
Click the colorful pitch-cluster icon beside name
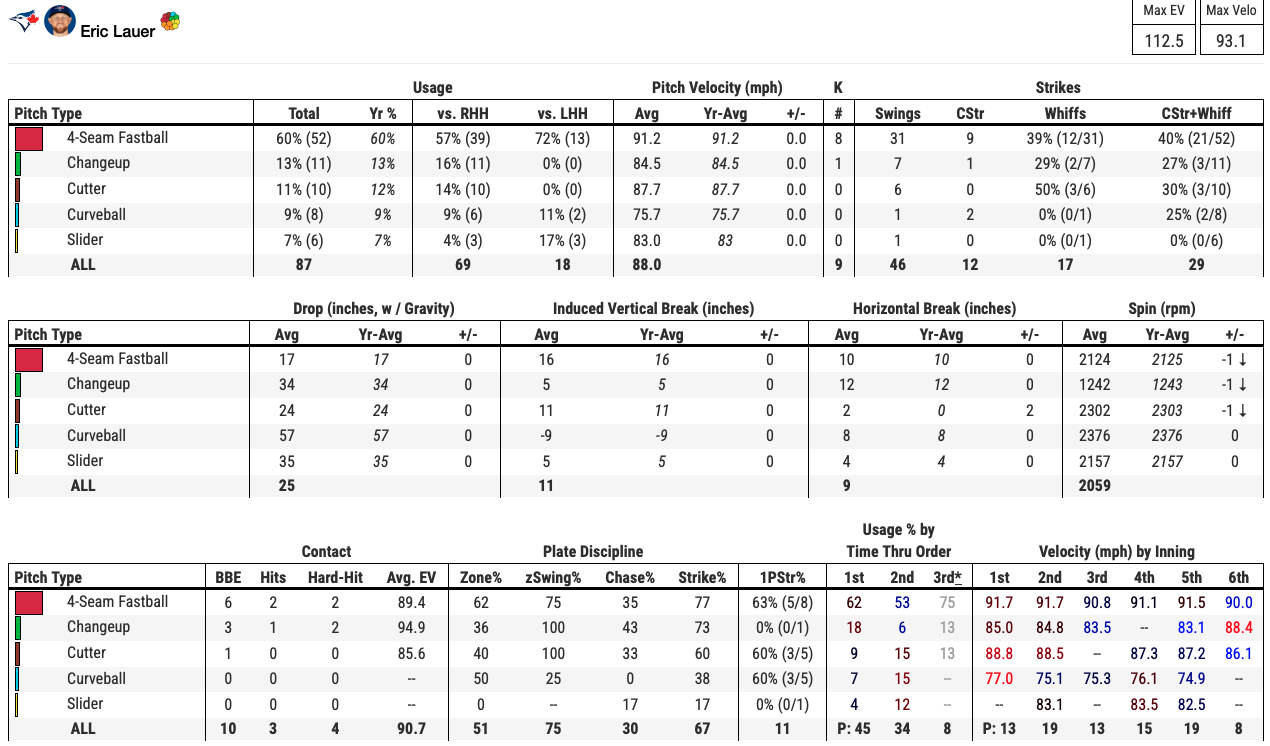click(x=170, y=21)
